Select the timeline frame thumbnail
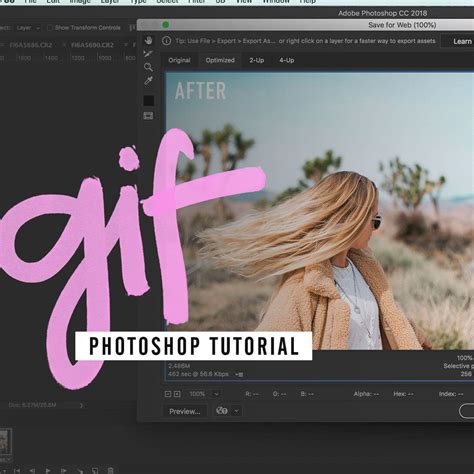The height and width of the screenshot is (474, 474). tap(5, 441)
